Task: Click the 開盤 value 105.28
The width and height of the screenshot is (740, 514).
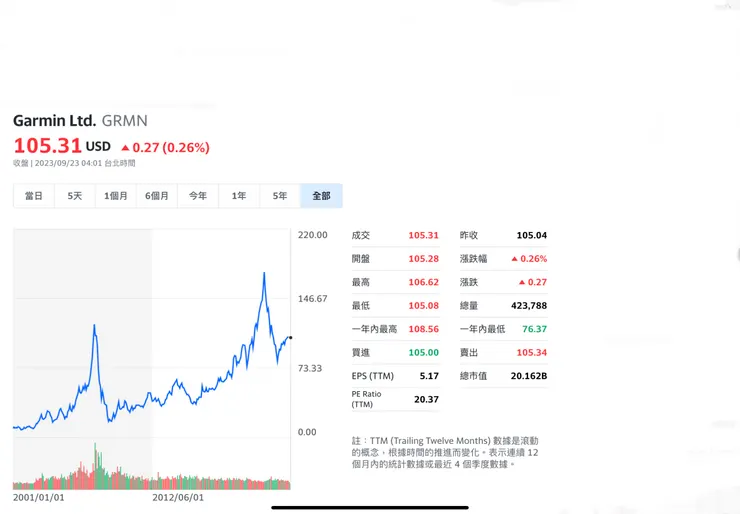Action: [423, 259]
